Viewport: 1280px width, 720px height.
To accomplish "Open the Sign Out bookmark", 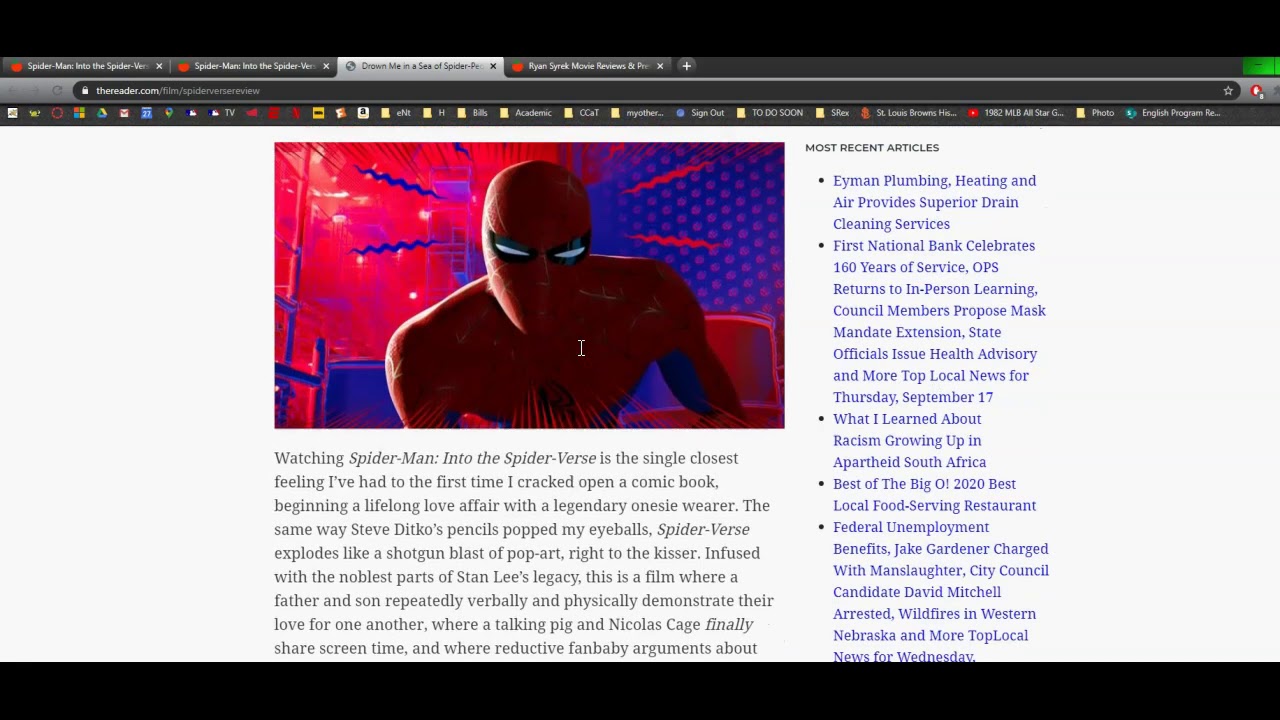I will coord(700,113).
